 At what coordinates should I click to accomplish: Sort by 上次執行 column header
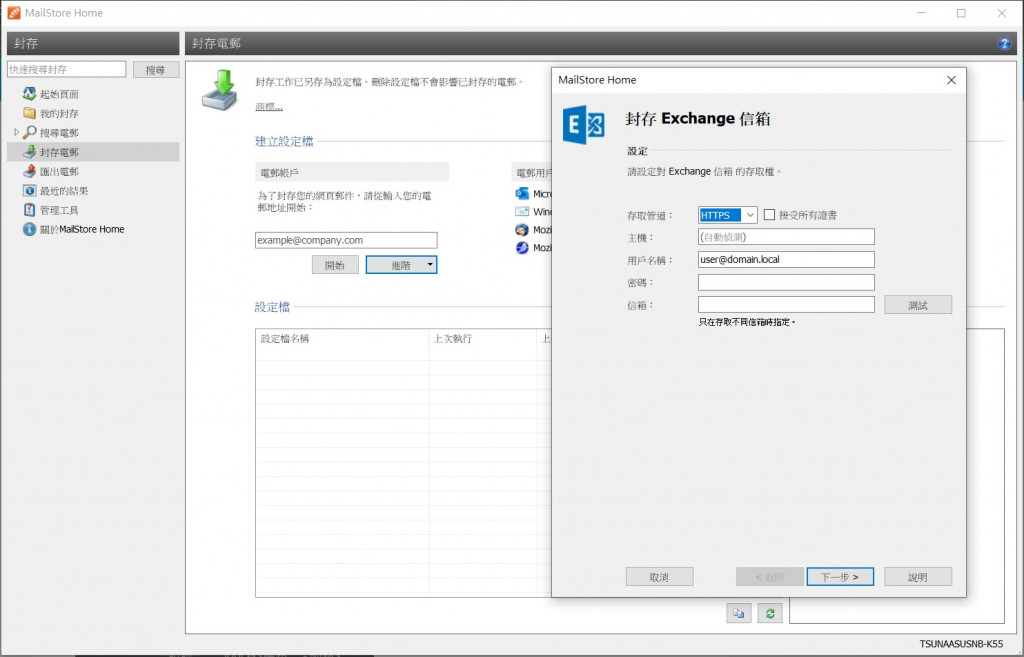[483, 339]
